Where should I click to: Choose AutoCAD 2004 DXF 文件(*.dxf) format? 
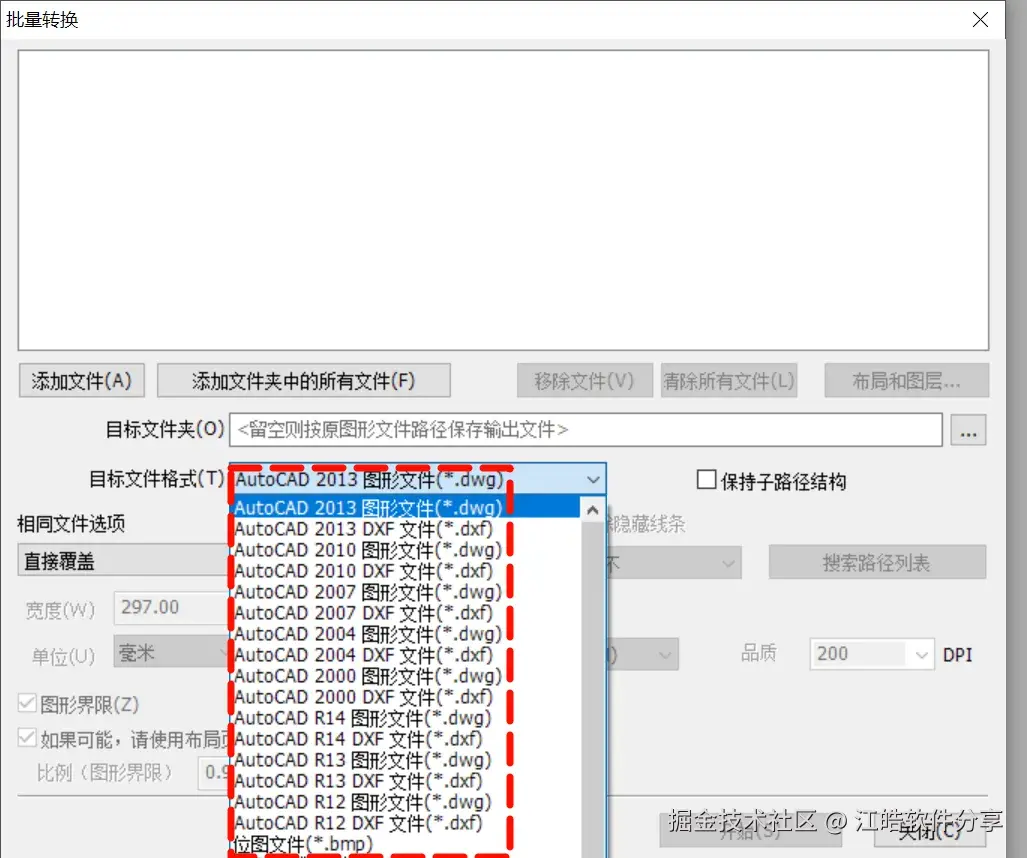406,654
